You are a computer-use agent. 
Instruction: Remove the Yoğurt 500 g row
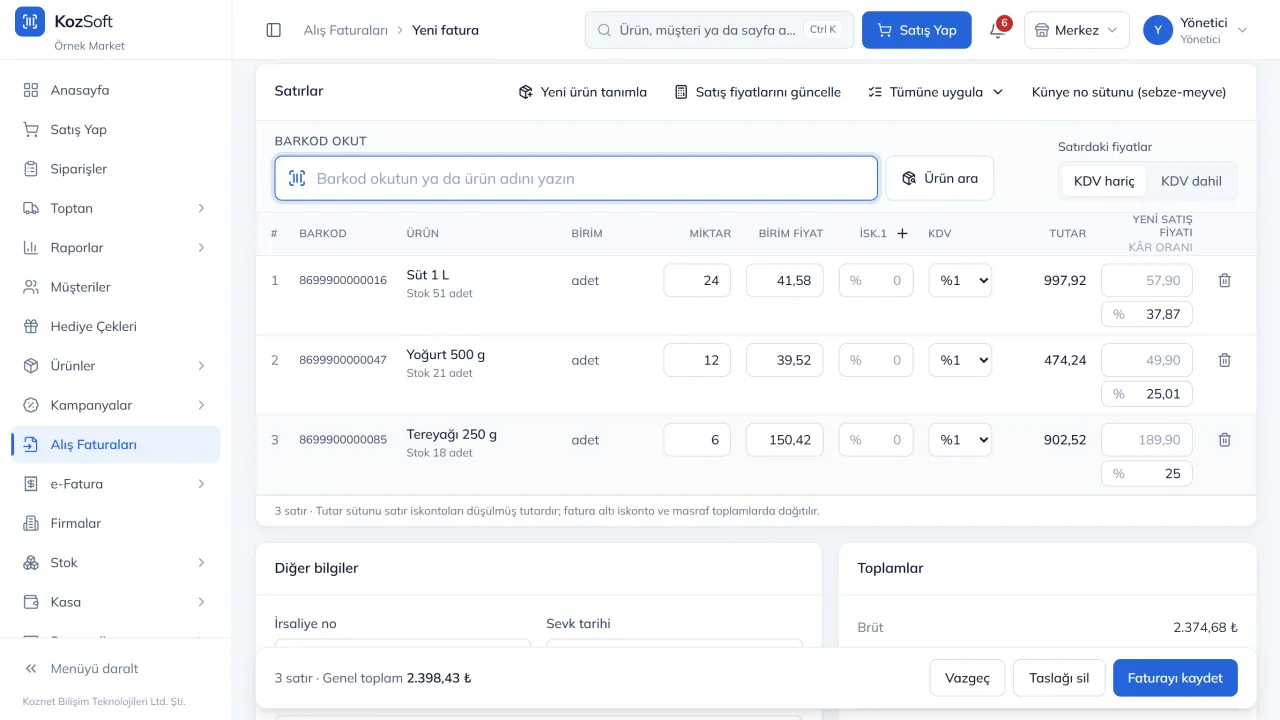pyautogui.click(x=1224, y=360)
